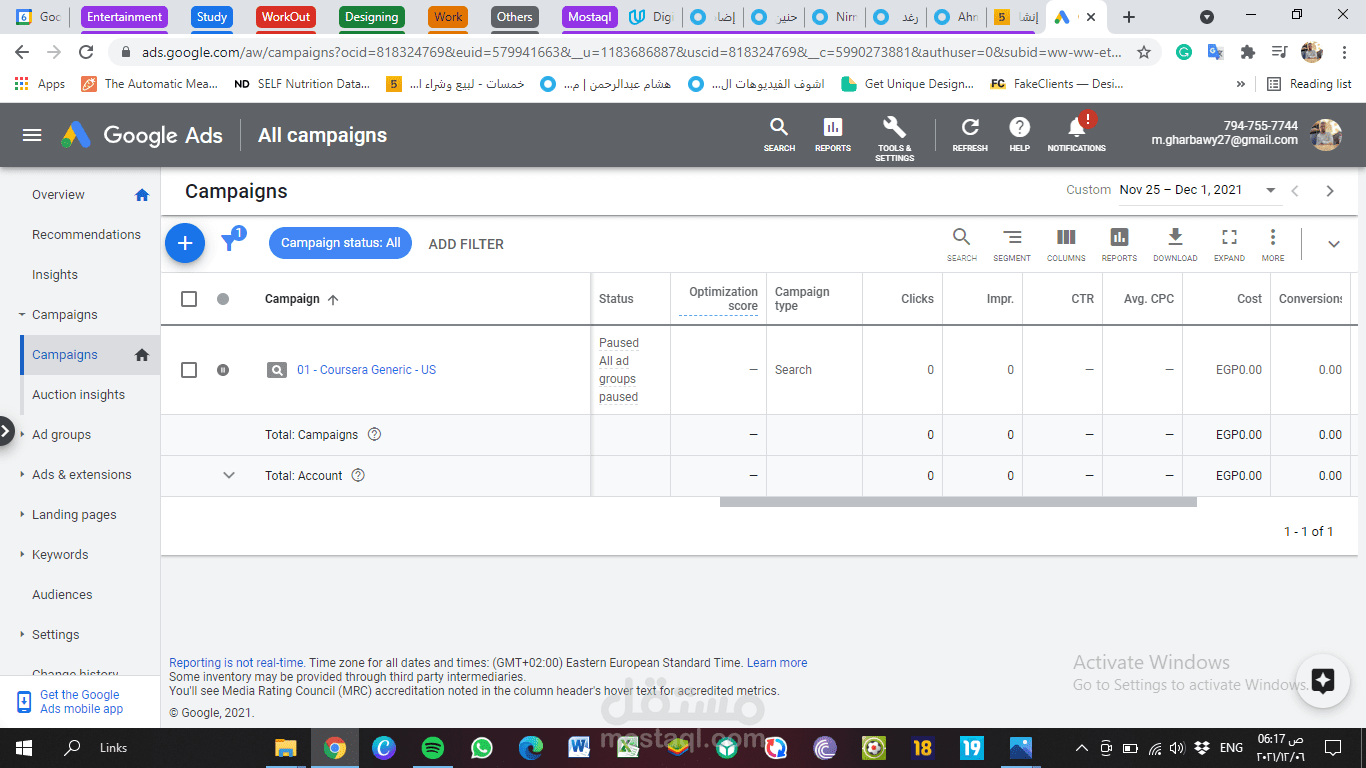Open help for Total: Account
The height and width of the screenshot is (768, 1366).
coord(358,475)
